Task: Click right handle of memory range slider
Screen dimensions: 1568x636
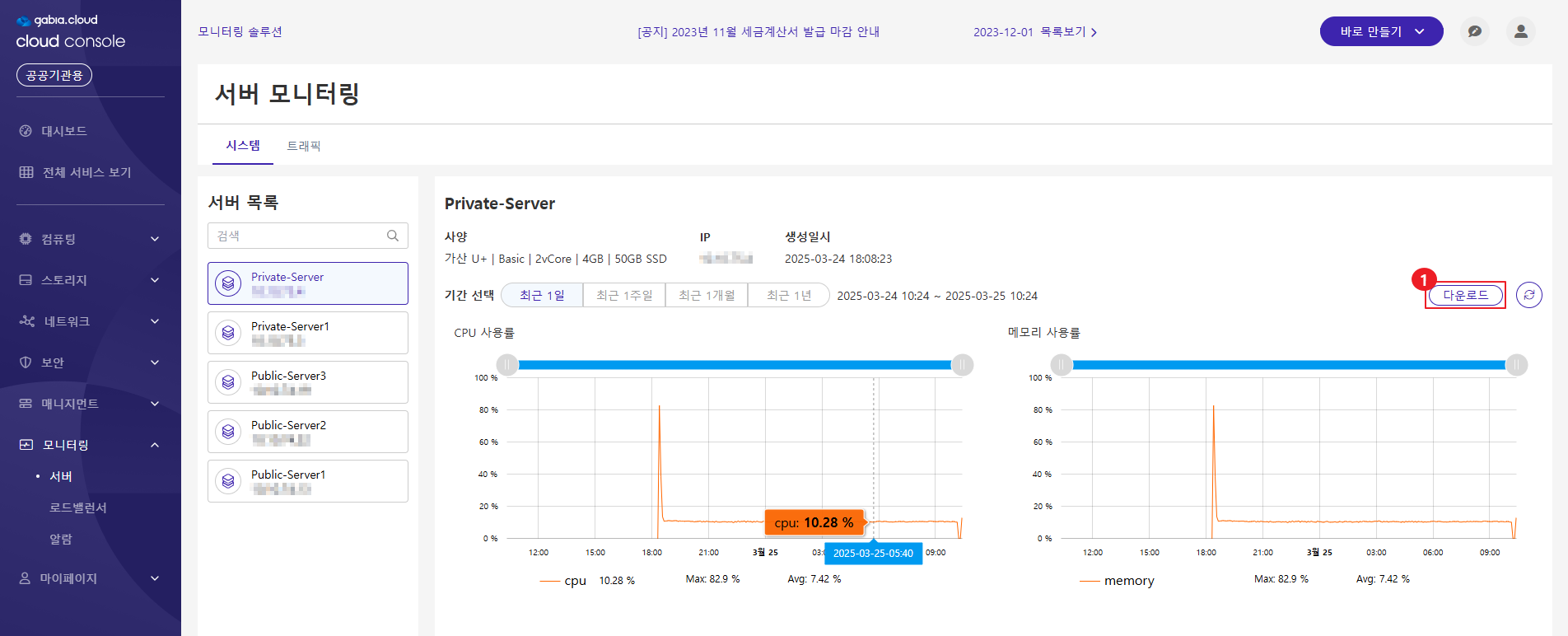Action: coord(1517,364)
